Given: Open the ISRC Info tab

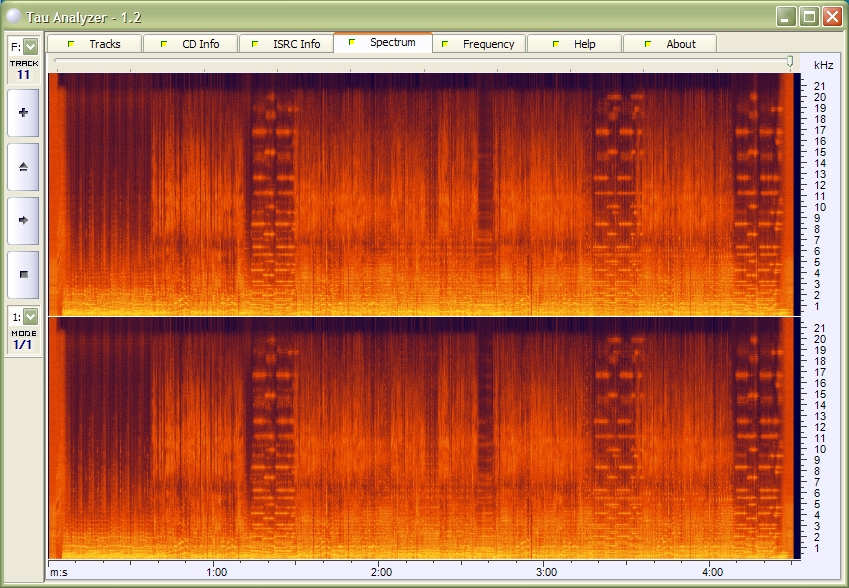Looking at the screenshot, I should coord(286,44).
